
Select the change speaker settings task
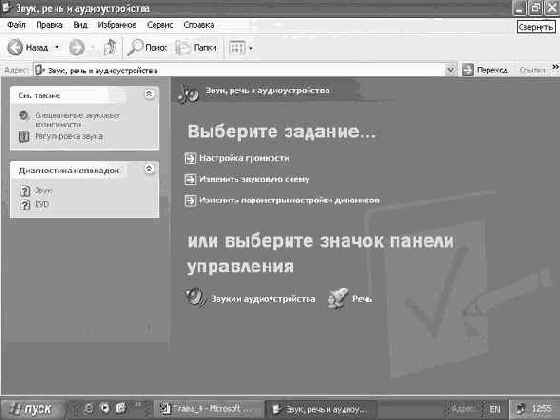click(289, 200)
